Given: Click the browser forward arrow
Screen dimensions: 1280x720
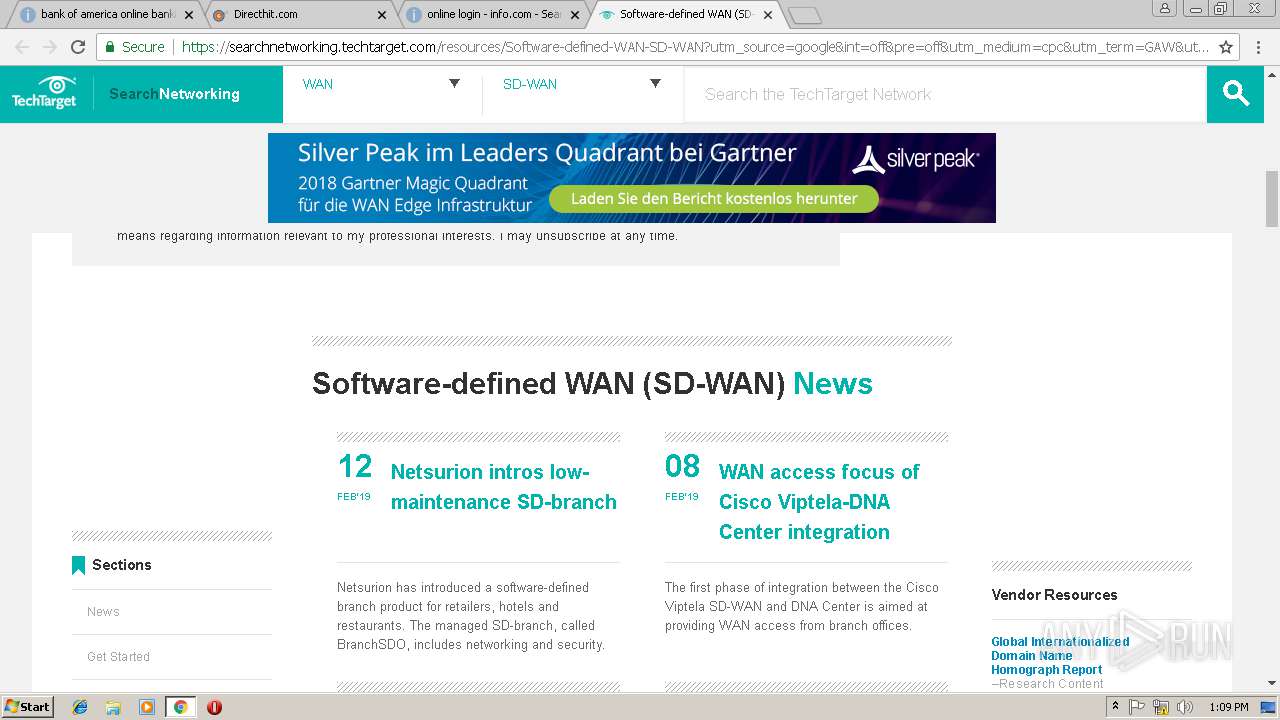Looking at the screenshot, I should [x=50, y=47].
